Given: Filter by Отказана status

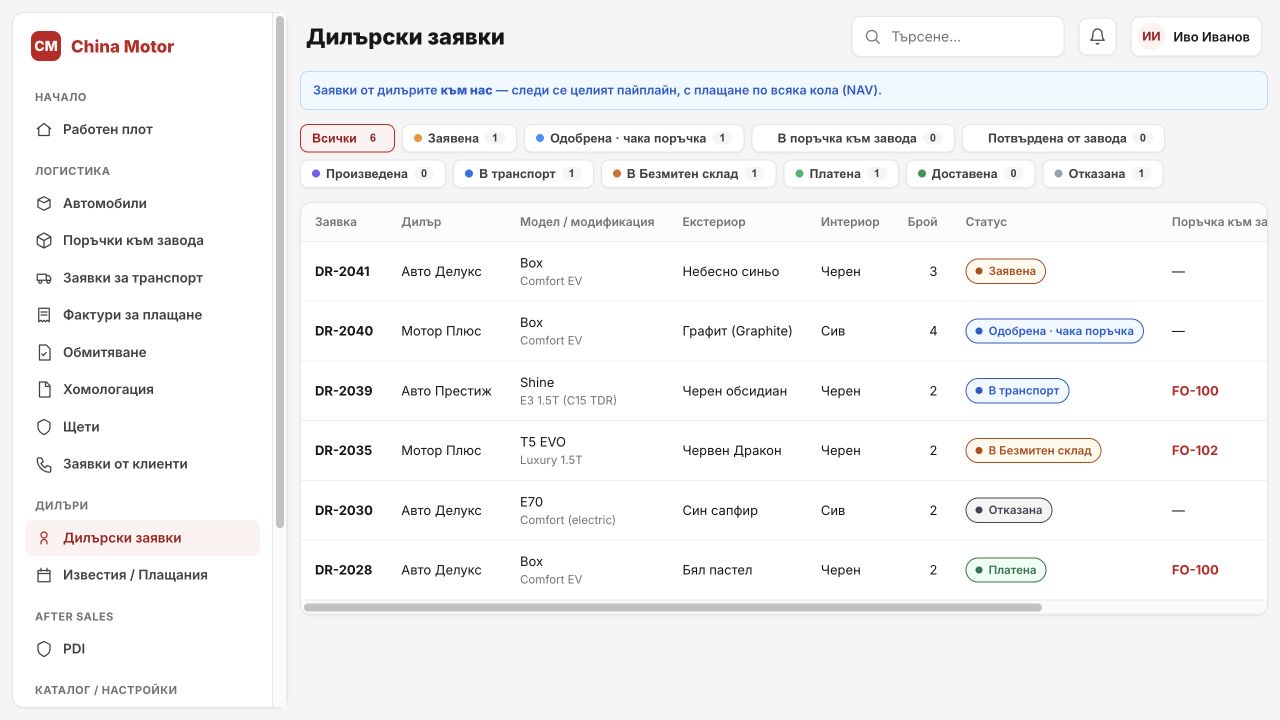Looking at the screenshot, I should (x=1102, y=173).
